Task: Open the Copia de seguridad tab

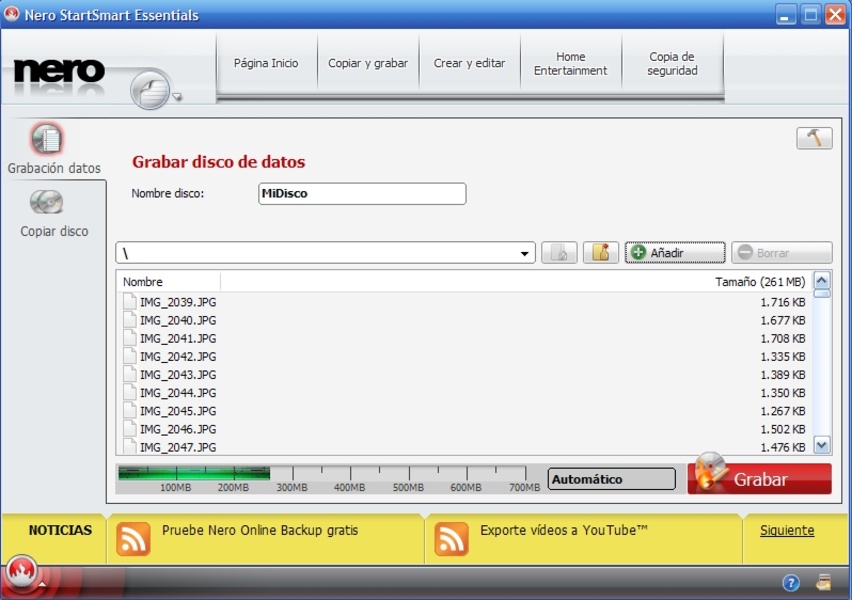Action: [672, 64]
